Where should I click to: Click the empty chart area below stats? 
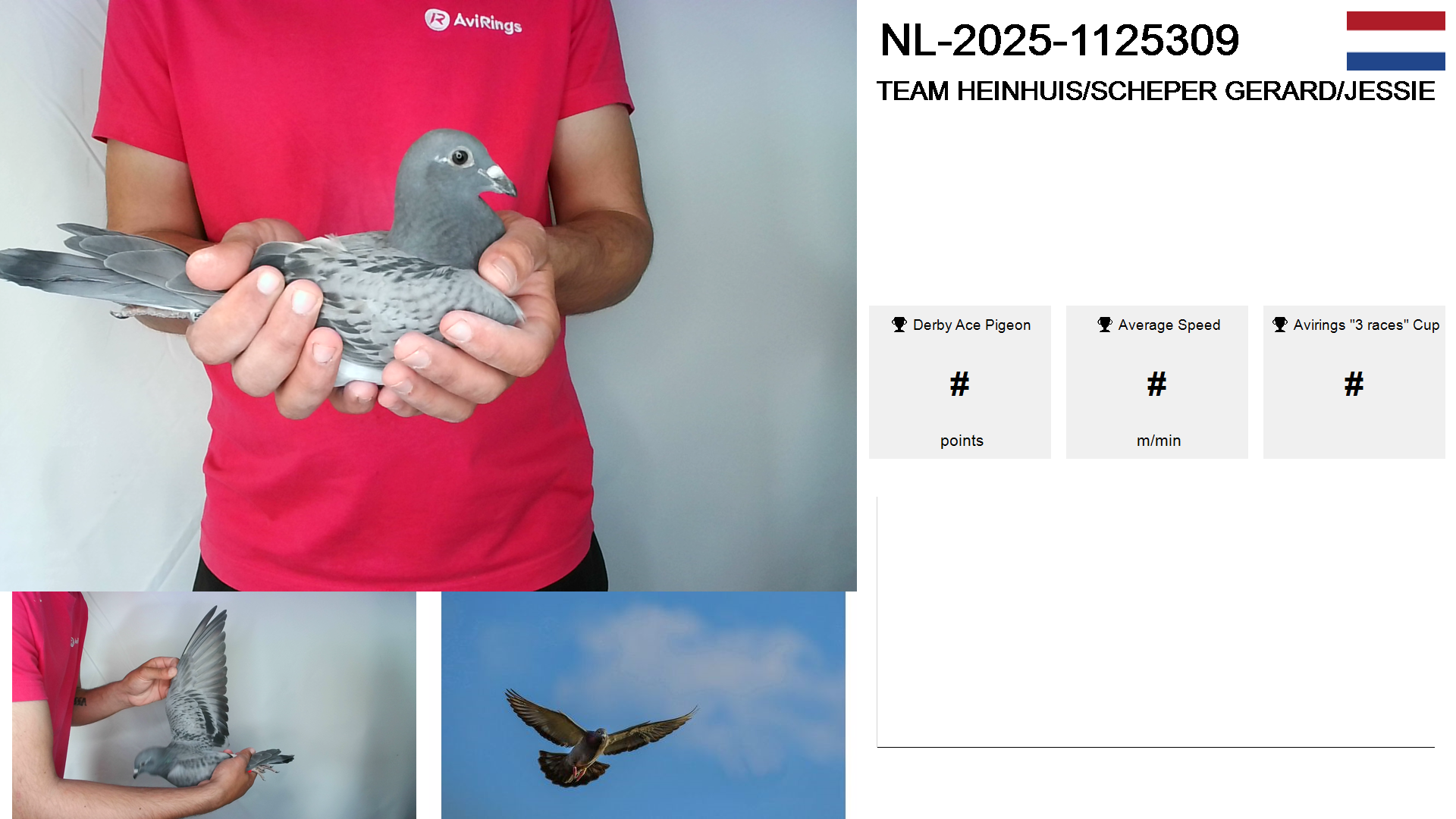(x=1156, y=622)
